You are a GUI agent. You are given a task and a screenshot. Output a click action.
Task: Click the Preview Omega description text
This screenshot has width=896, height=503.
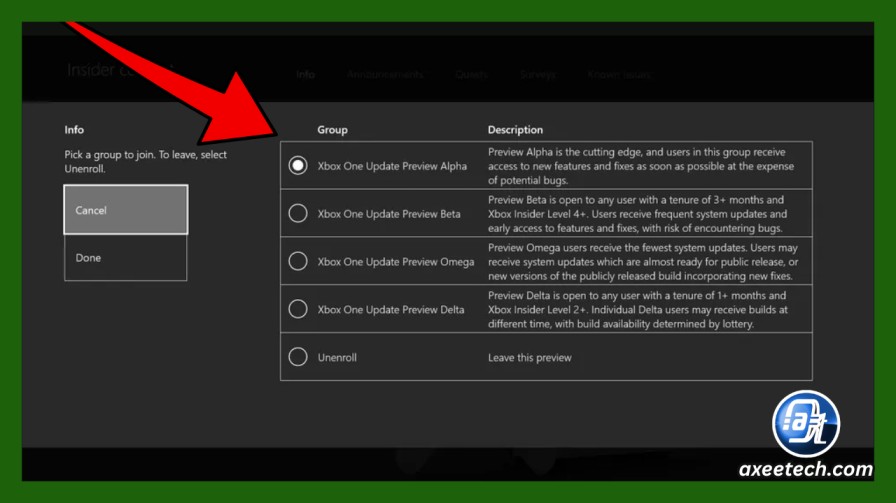643,262
